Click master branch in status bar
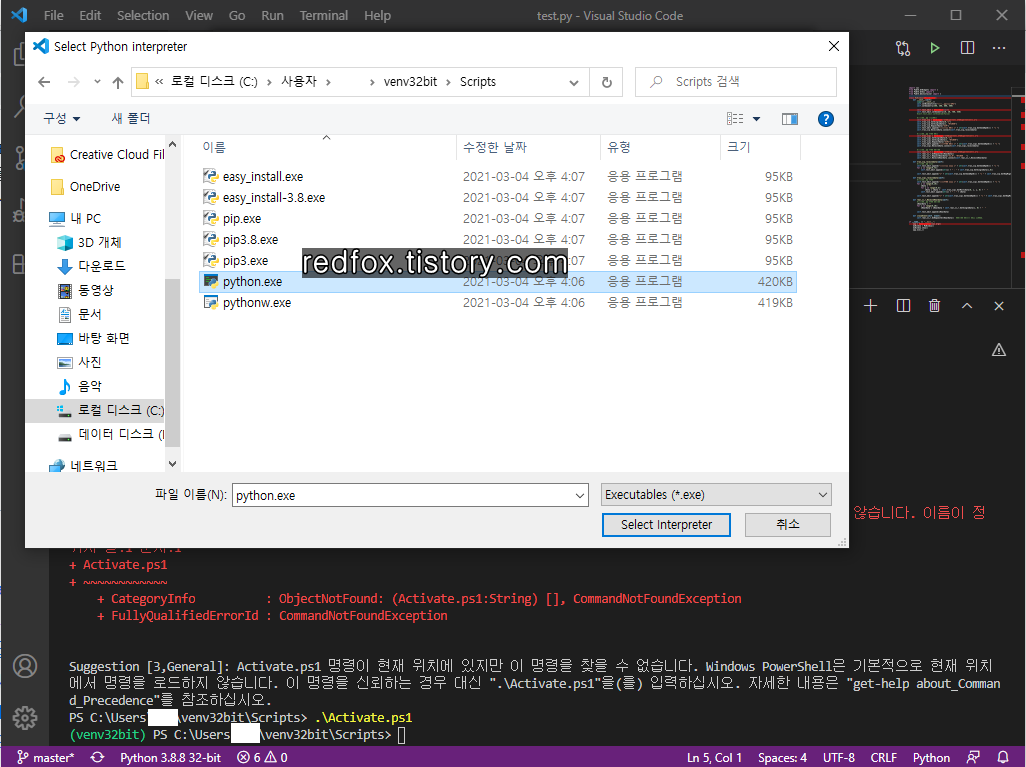Screen dimensions: 1026x767 point(46,757)
